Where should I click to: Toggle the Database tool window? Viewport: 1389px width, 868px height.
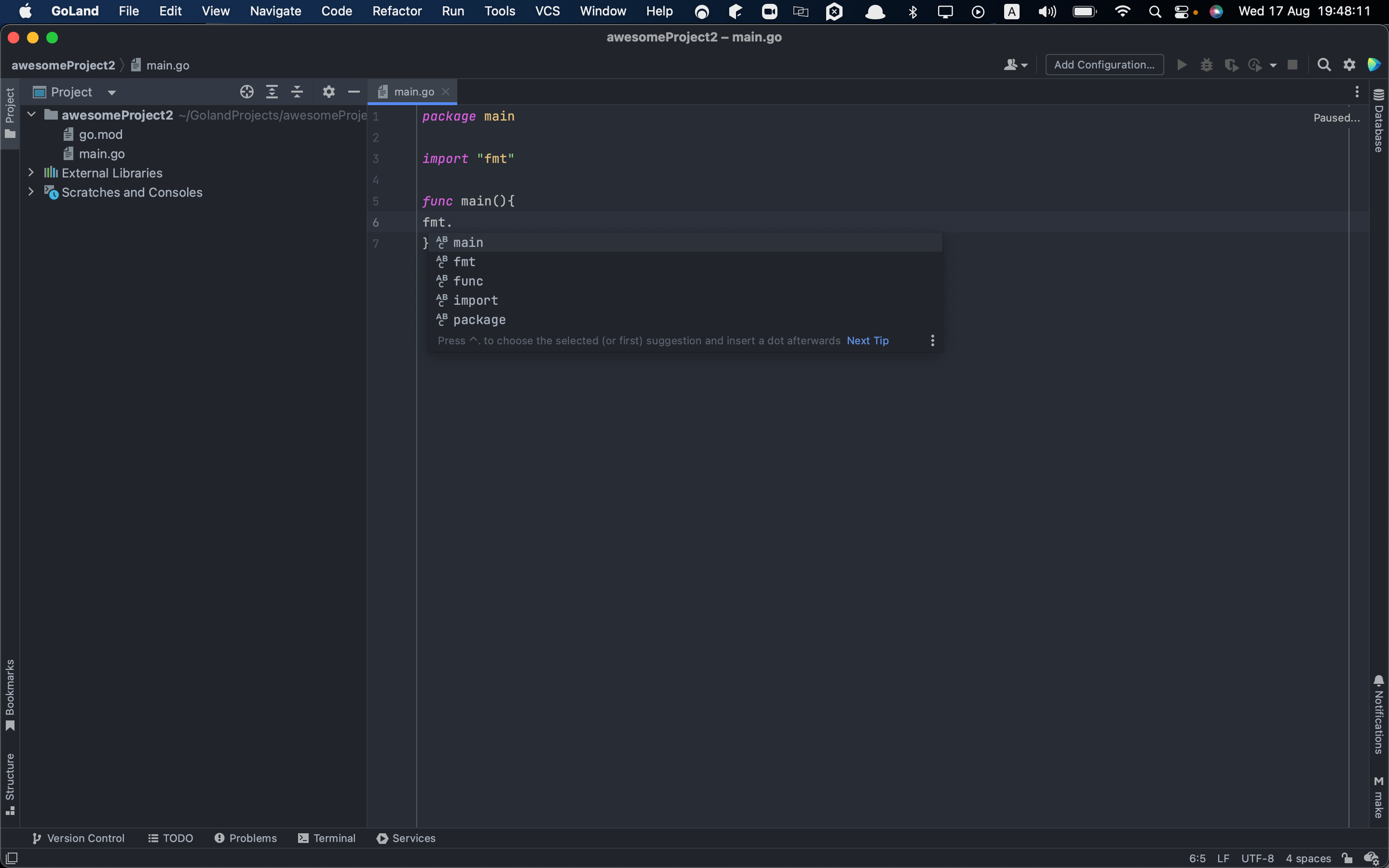(x=1379, y=121)
